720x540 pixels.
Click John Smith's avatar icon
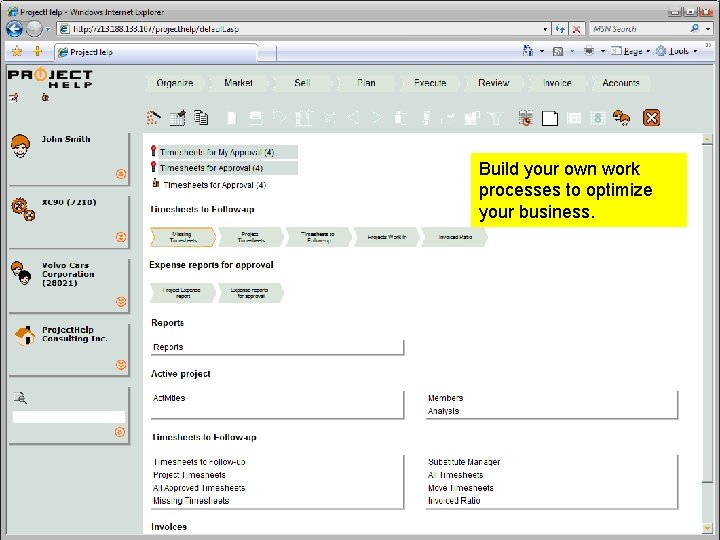21,146
